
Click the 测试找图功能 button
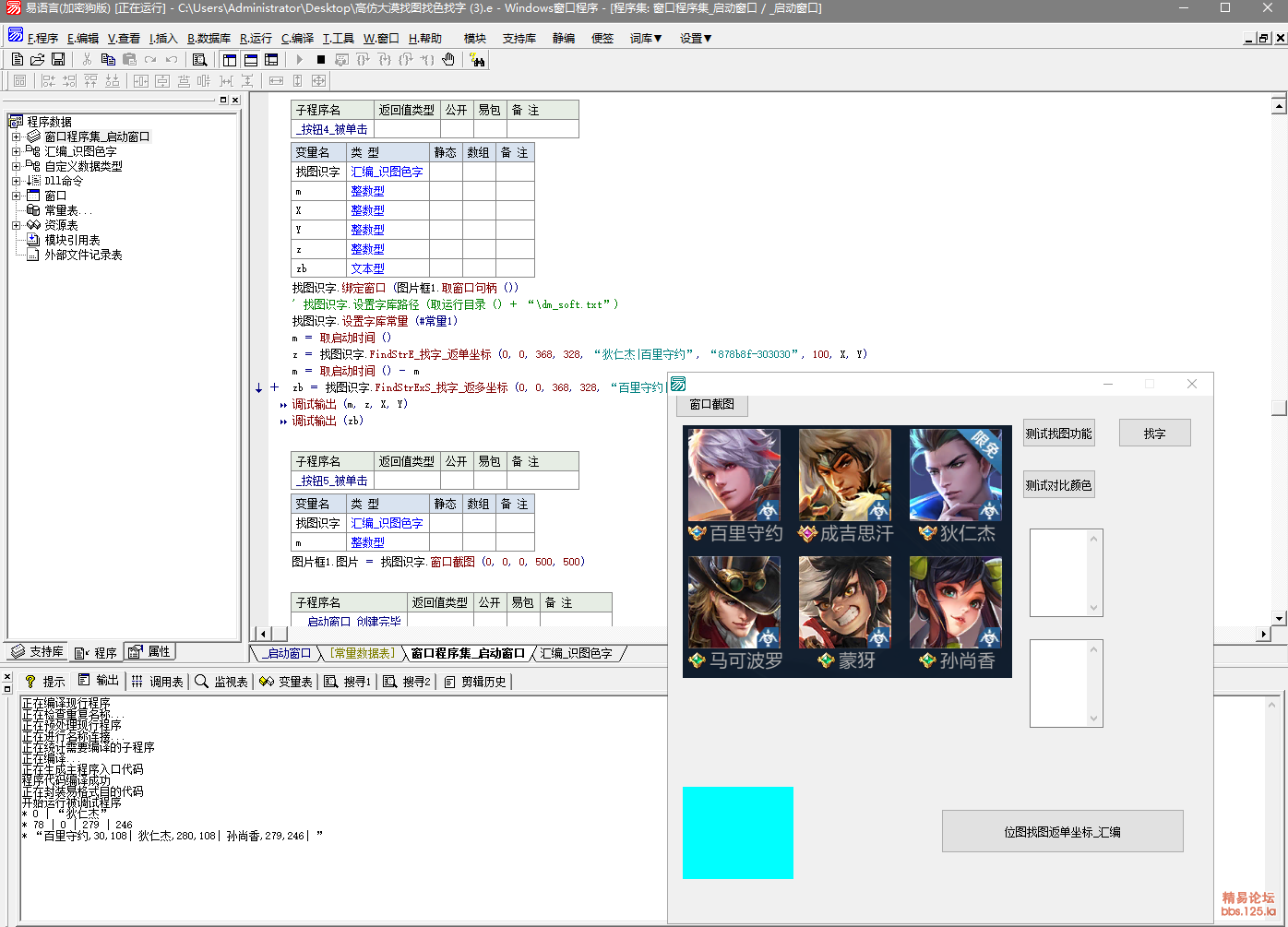point(1059,434)
